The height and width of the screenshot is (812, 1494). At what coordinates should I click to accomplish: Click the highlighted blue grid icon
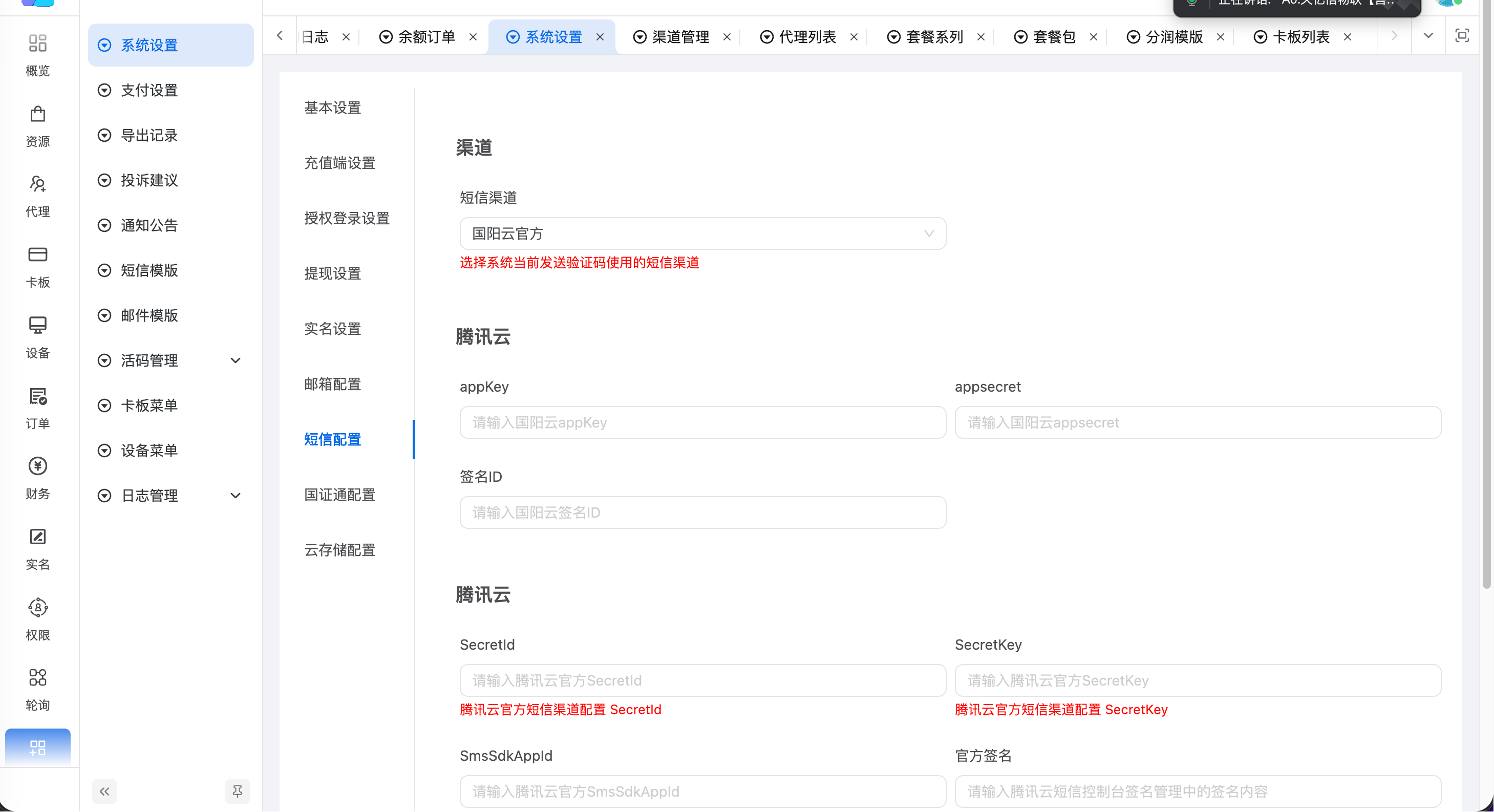click(x=38, y=747)
